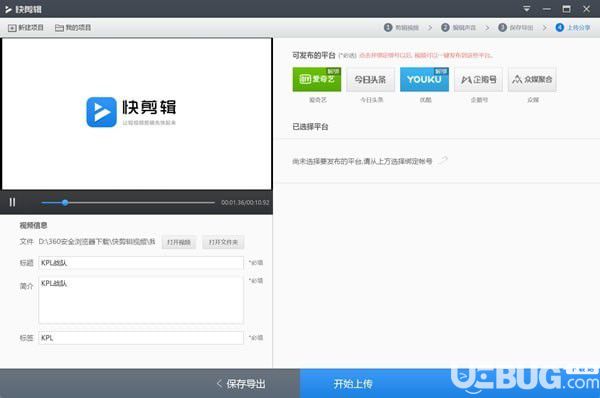
Task: Minimize the 快剪辑 window
Action: pos(546,9)
